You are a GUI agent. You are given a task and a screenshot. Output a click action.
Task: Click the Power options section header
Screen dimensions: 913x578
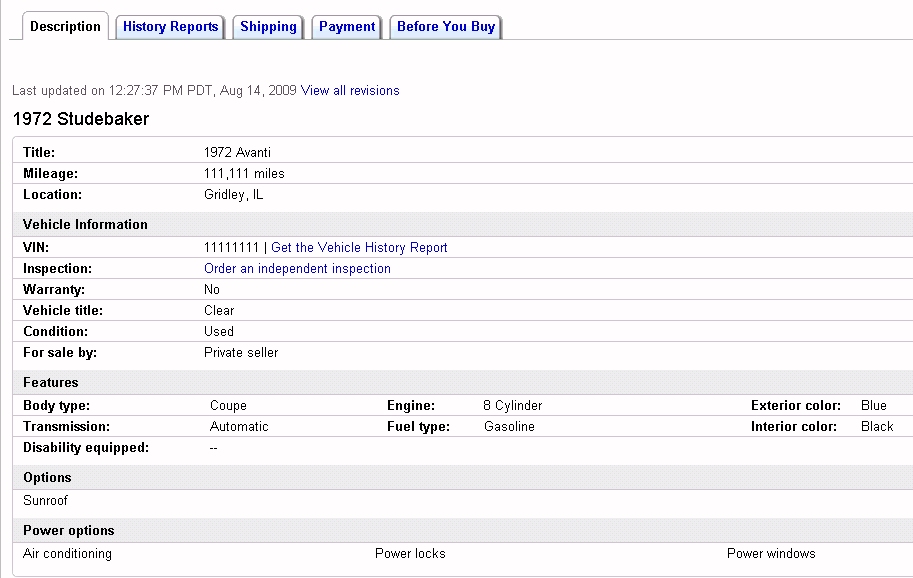coord(68,531)
